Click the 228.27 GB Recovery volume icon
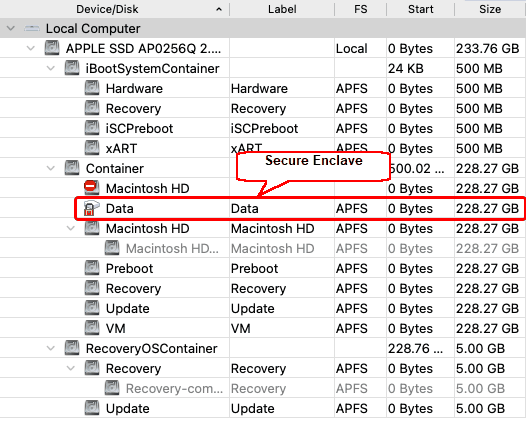 (92, 288)
